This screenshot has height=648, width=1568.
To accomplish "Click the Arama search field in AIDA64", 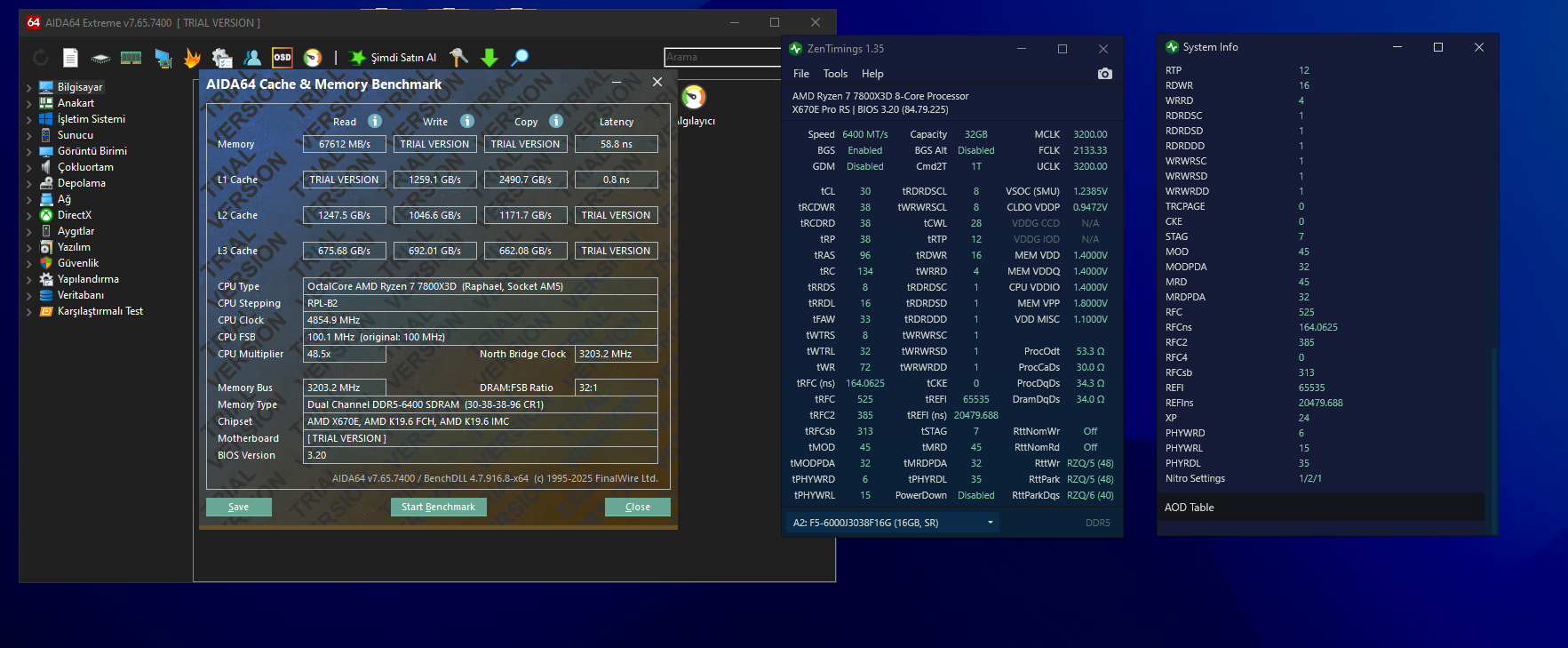I will (722, 57).
